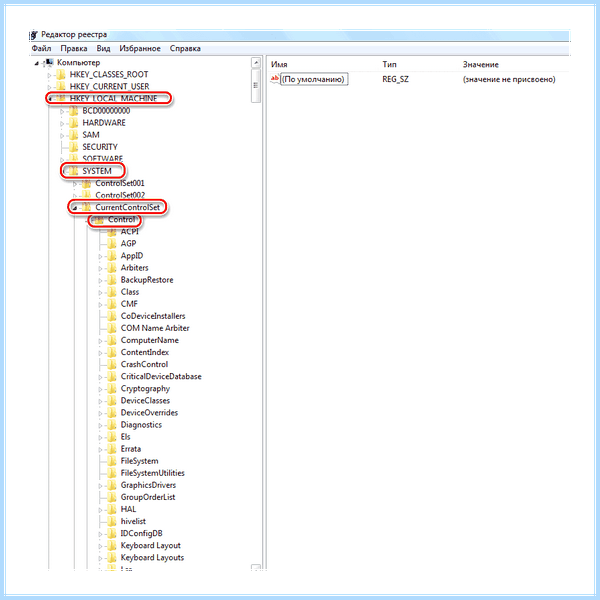This screenshot has width=600, height=600.
Task: Select the FileSystem folder icon
Action: click(x=112, y=461)
